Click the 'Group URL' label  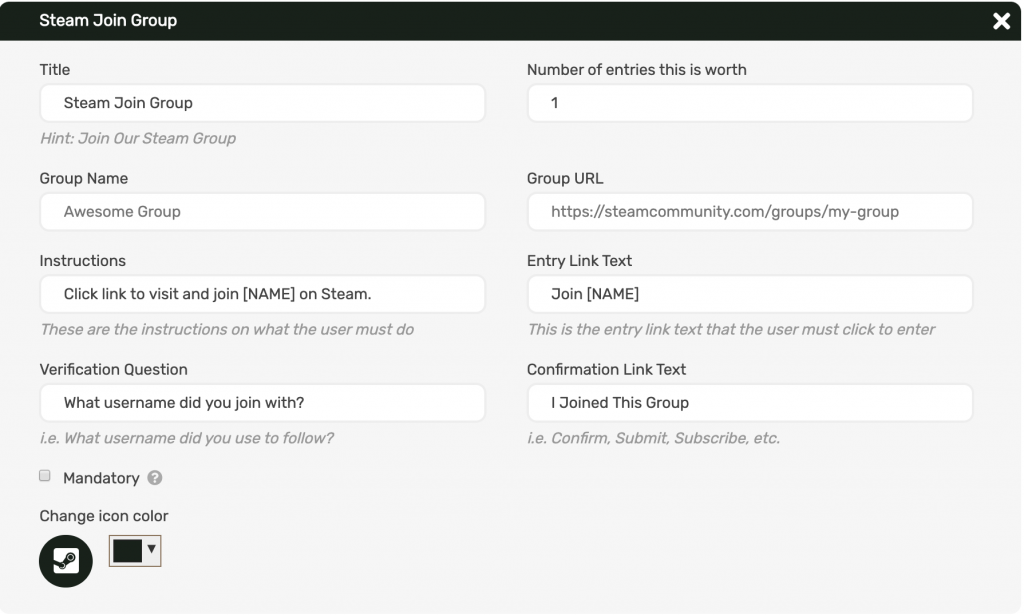tap(565, 178)
